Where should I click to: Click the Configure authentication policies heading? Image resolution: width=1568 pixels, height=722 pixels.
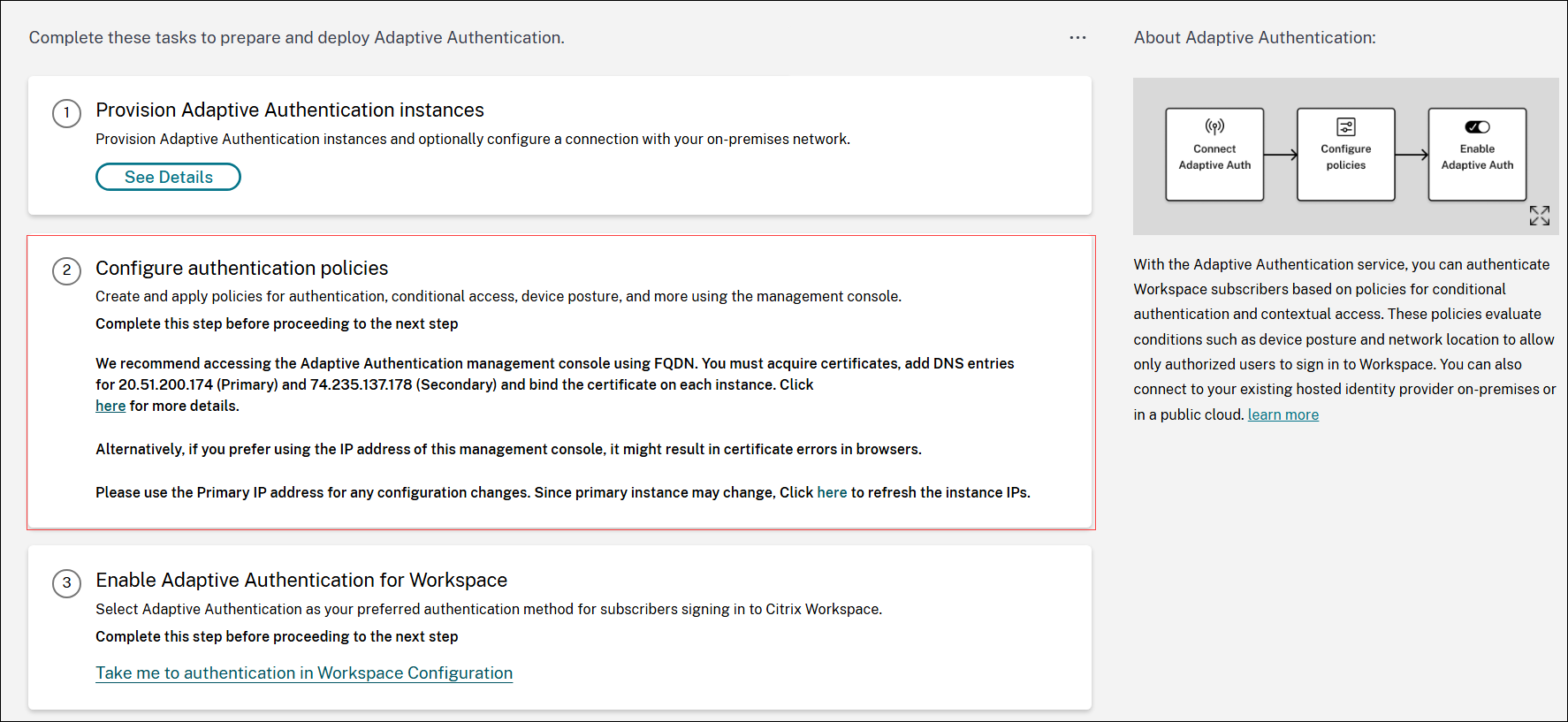pos(241,268)
